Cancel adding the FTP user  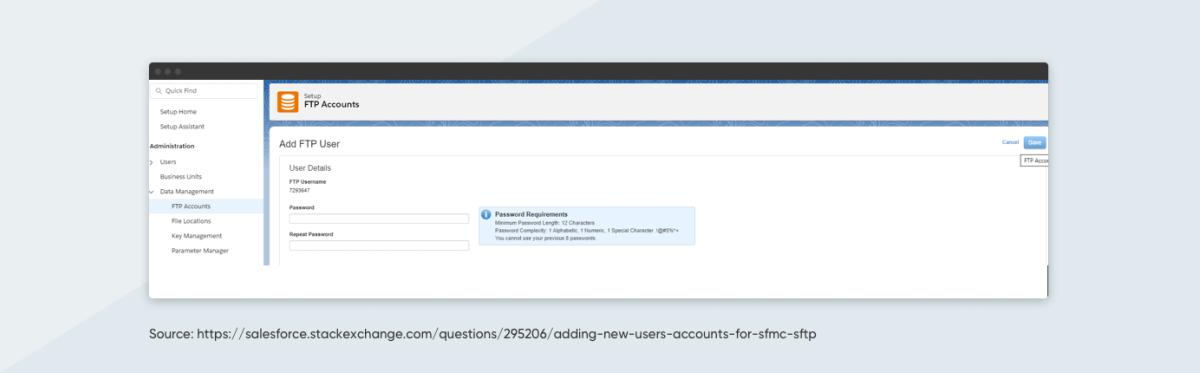(1010, 143)
